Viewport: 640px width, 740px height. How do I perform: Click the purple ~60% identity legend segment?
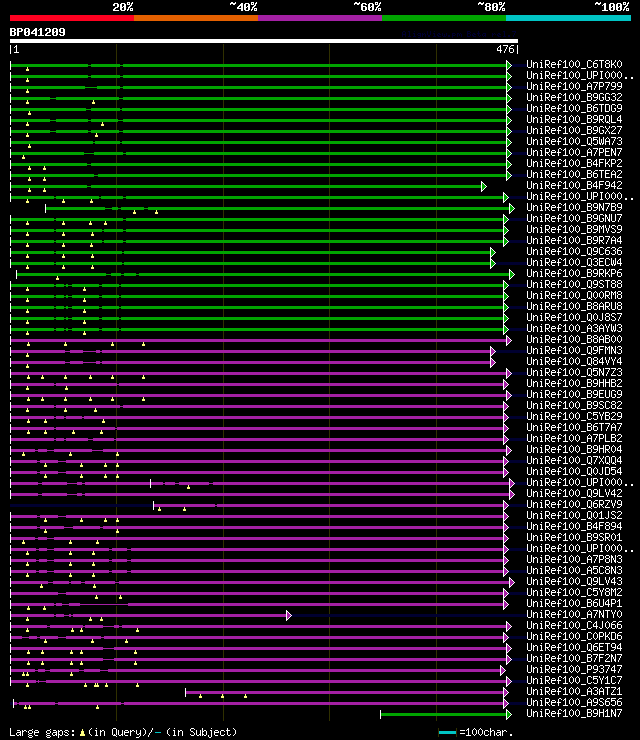(x=320, y=18)
